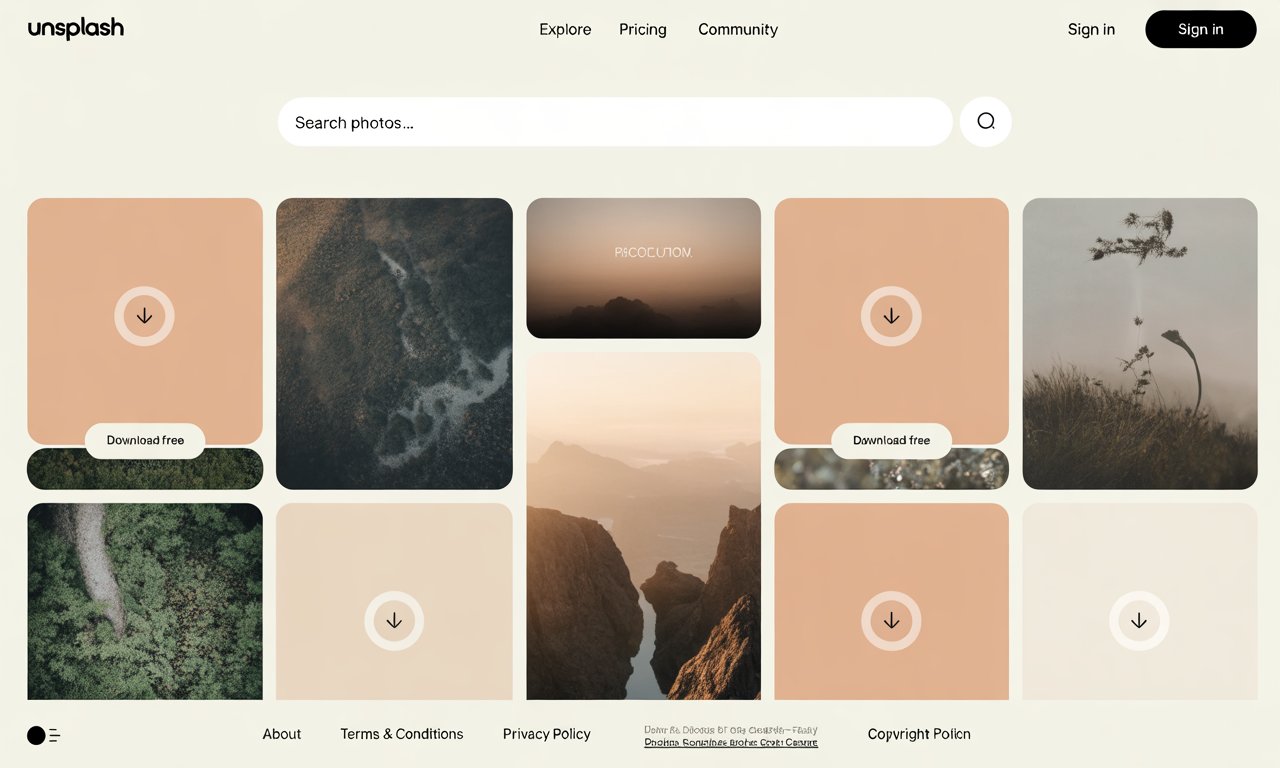The height and width of the screenshot is (768, 1280).
Task: Open the Copyright Policy footer link
Action: [x=919, y=734]
